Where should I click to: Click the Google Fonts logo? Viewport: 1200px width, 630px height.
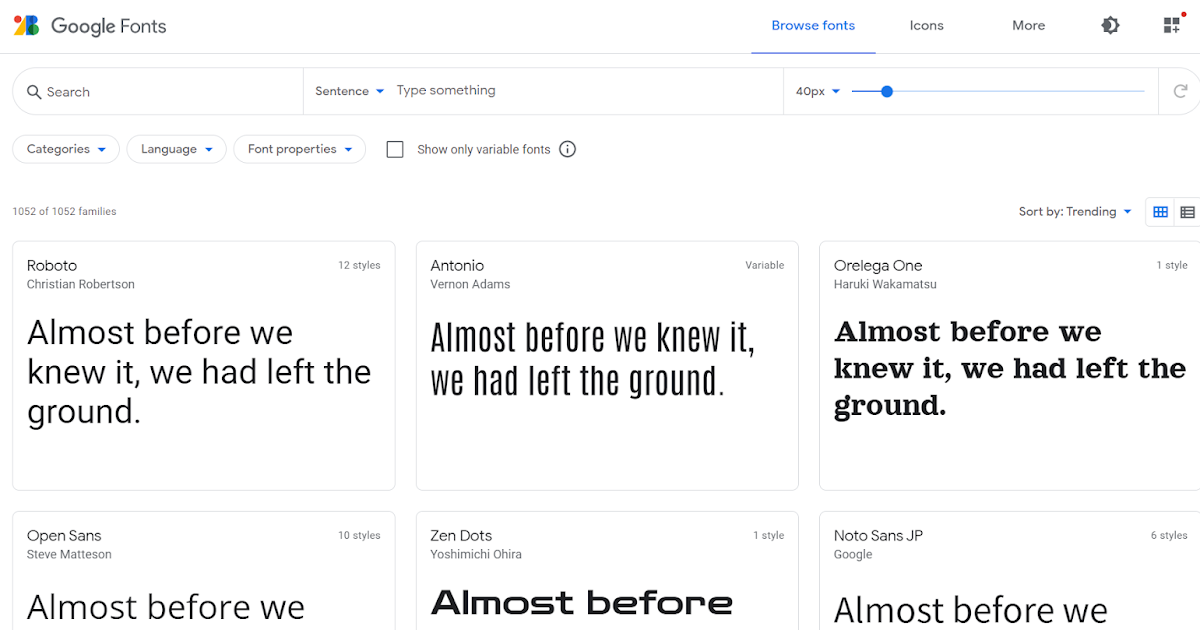(89, 26)
